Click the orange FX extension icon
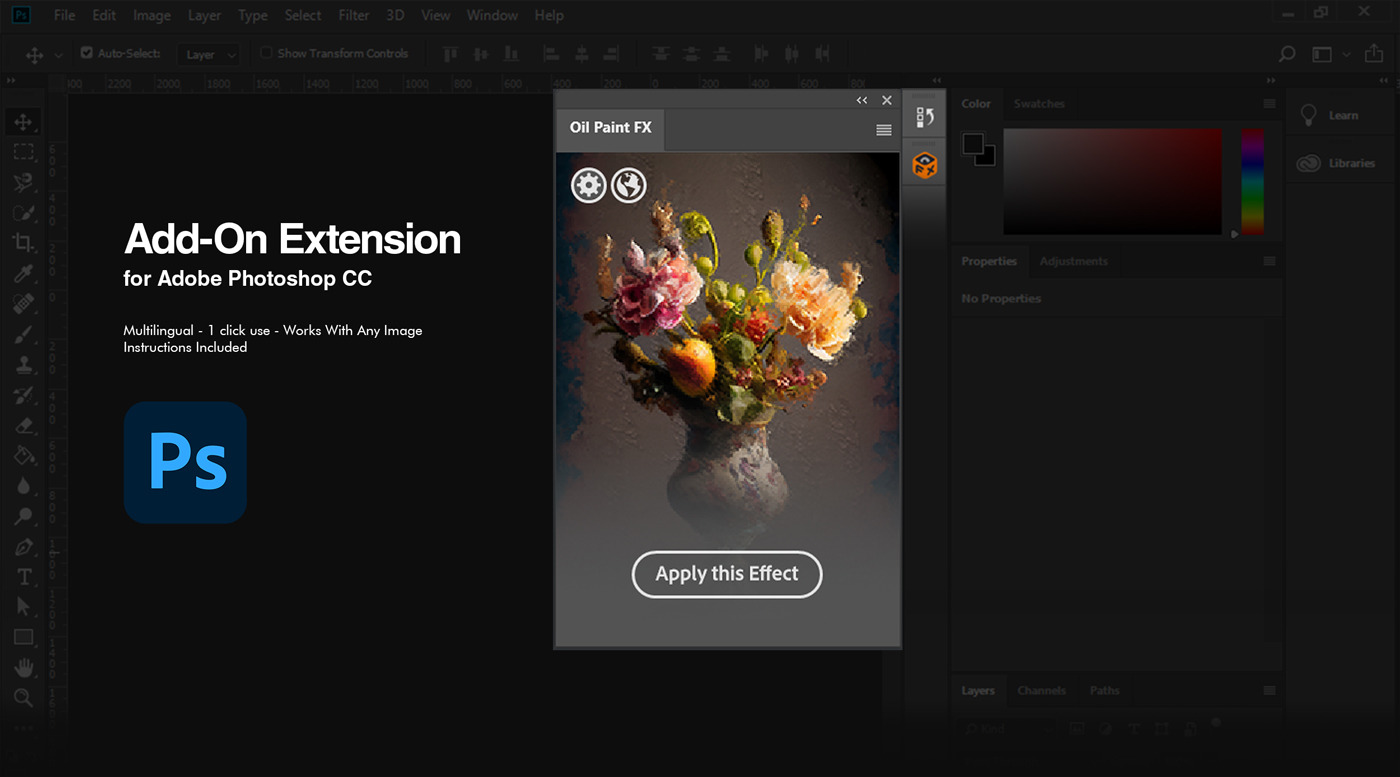Image resolution: width=1400 pixels, height=777 pixels. 923,163
